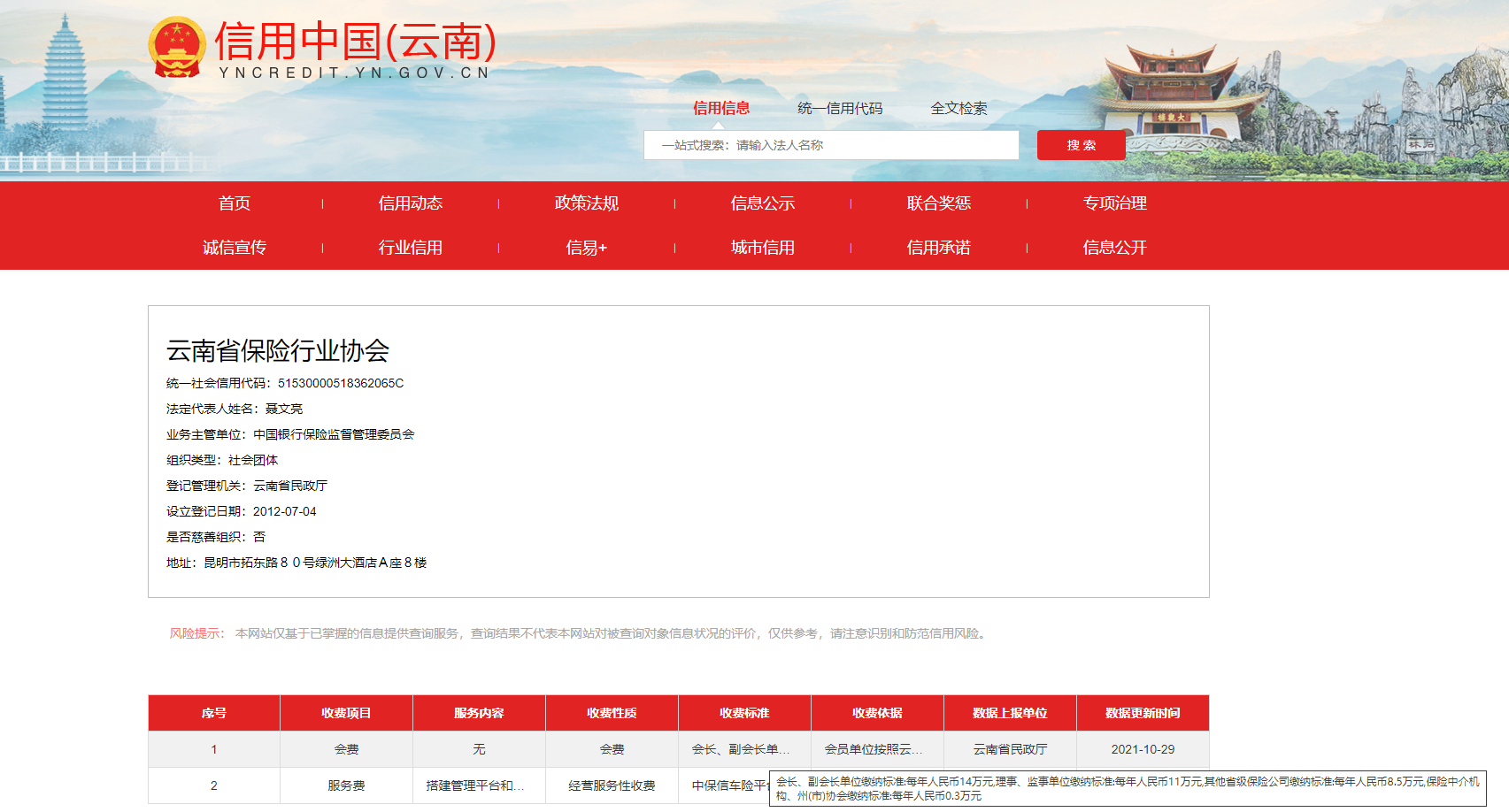
Task: Open the 信用动态 menu item
Action: [411, 203]
